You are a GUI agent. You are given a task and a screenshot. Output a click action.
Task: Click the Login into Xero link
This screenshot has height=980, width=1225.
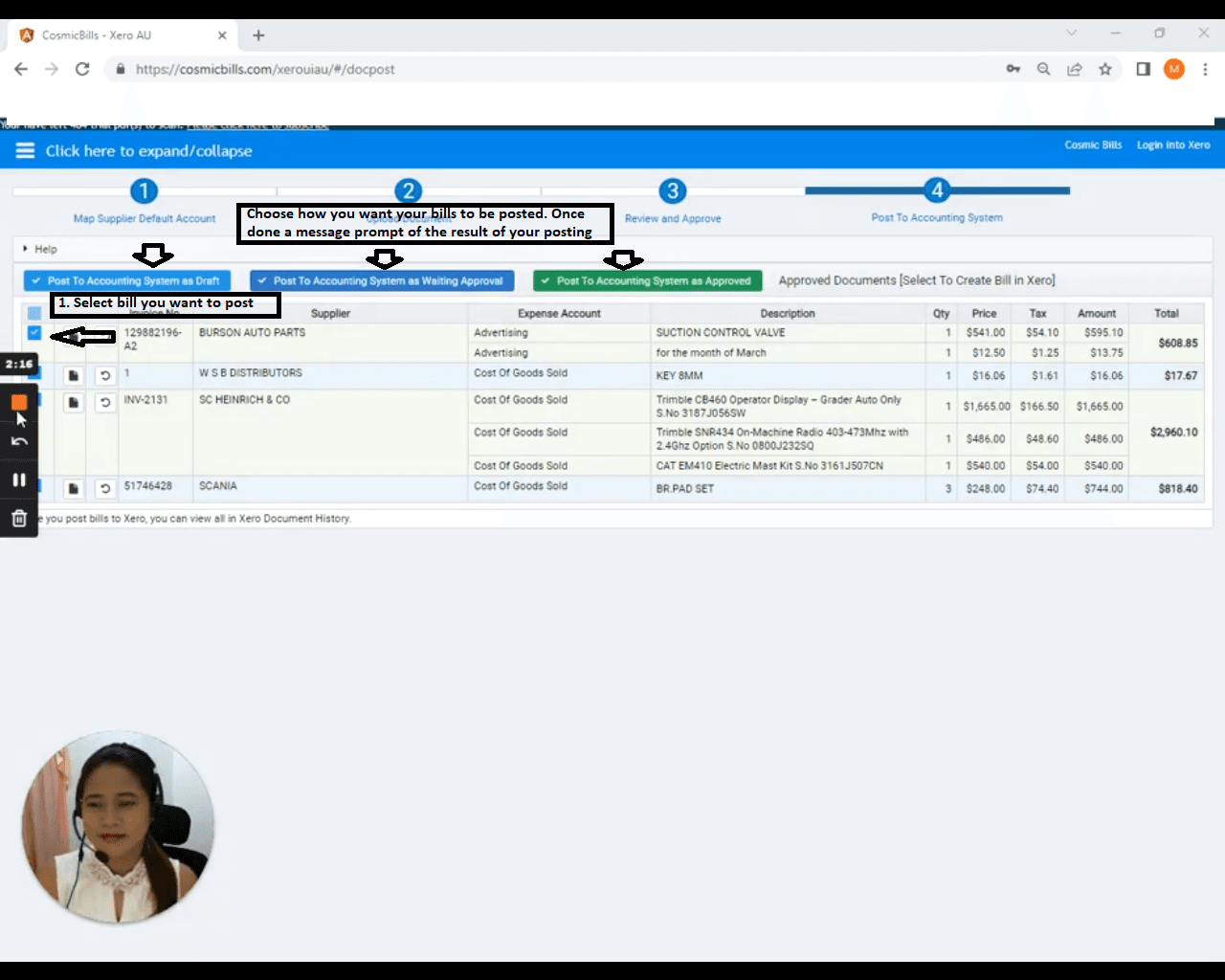pos(1173,145)
